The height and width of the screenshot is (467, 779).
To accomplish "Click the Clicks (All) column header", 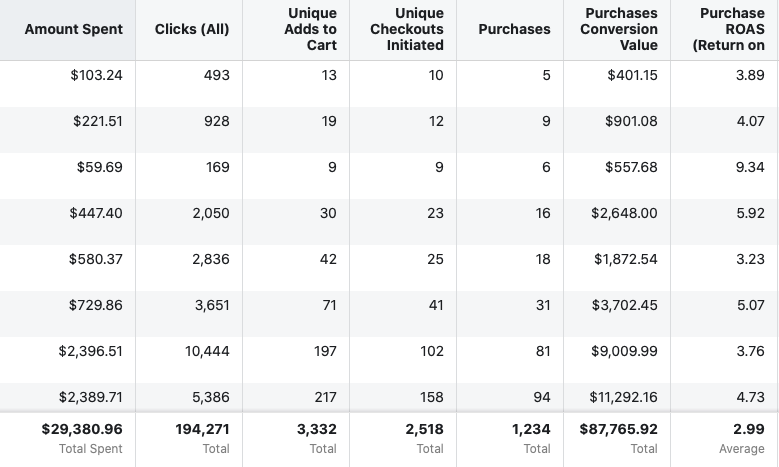I will click(192, 29).
